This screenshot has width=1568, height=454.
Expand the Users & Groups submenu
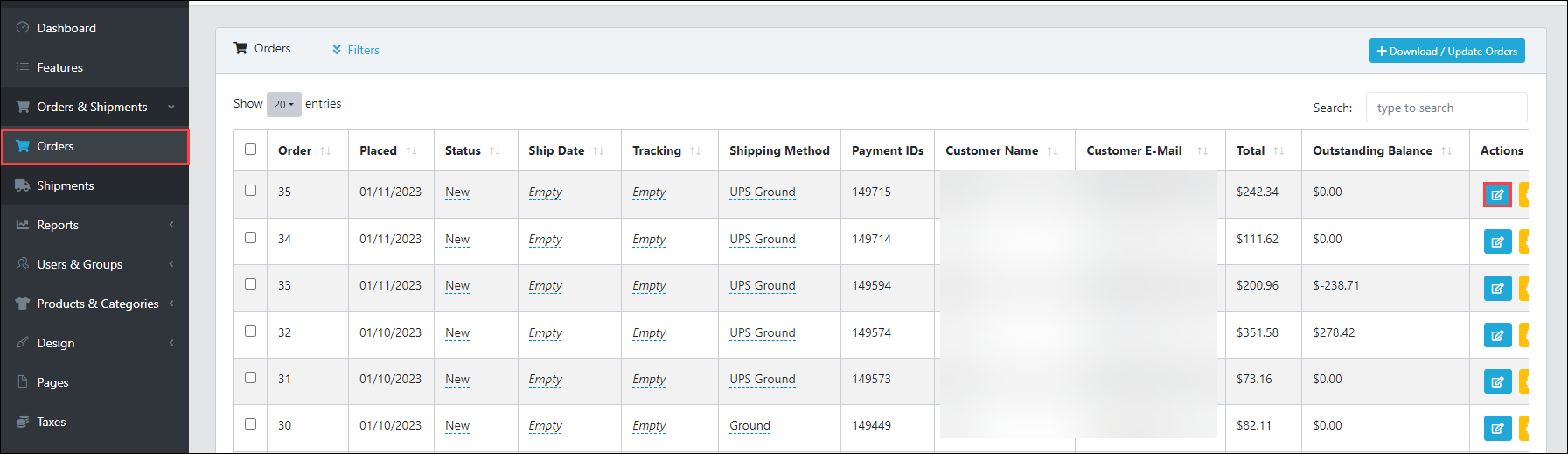click(171, 264)
